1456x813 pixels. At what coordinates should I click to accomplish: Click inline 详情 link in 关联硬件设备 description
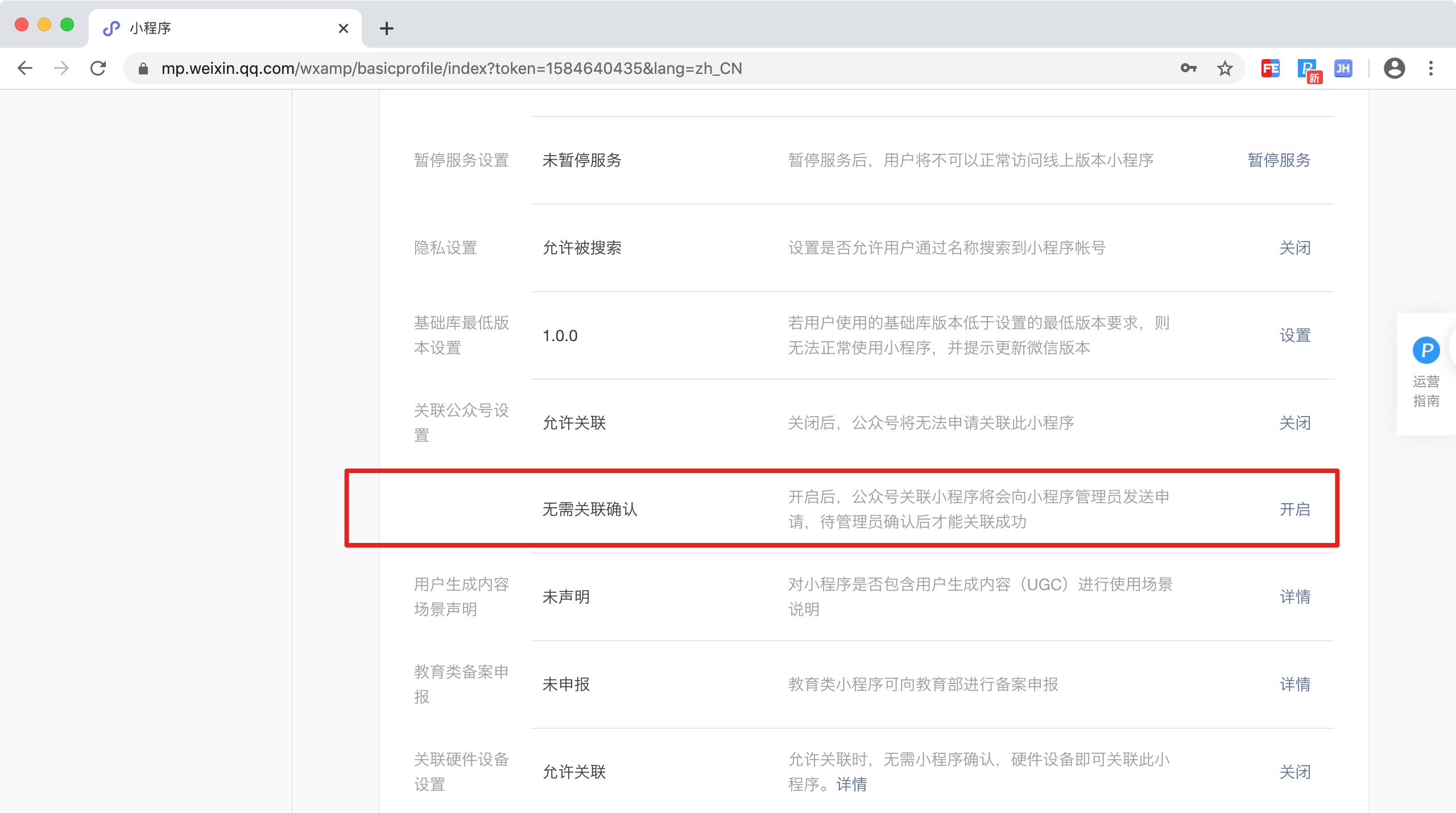pos(851,785)
